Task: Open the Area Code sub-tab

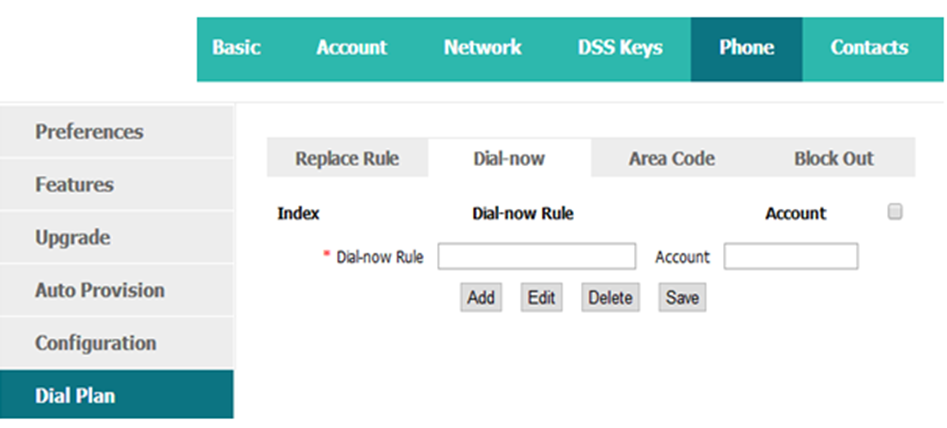Action: (672, 158)
